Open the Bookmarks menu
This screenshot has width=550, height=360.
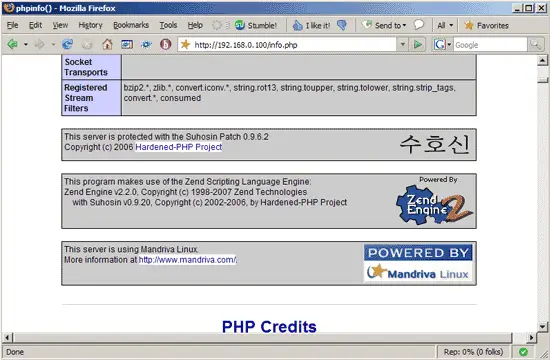tap(131, 25)
